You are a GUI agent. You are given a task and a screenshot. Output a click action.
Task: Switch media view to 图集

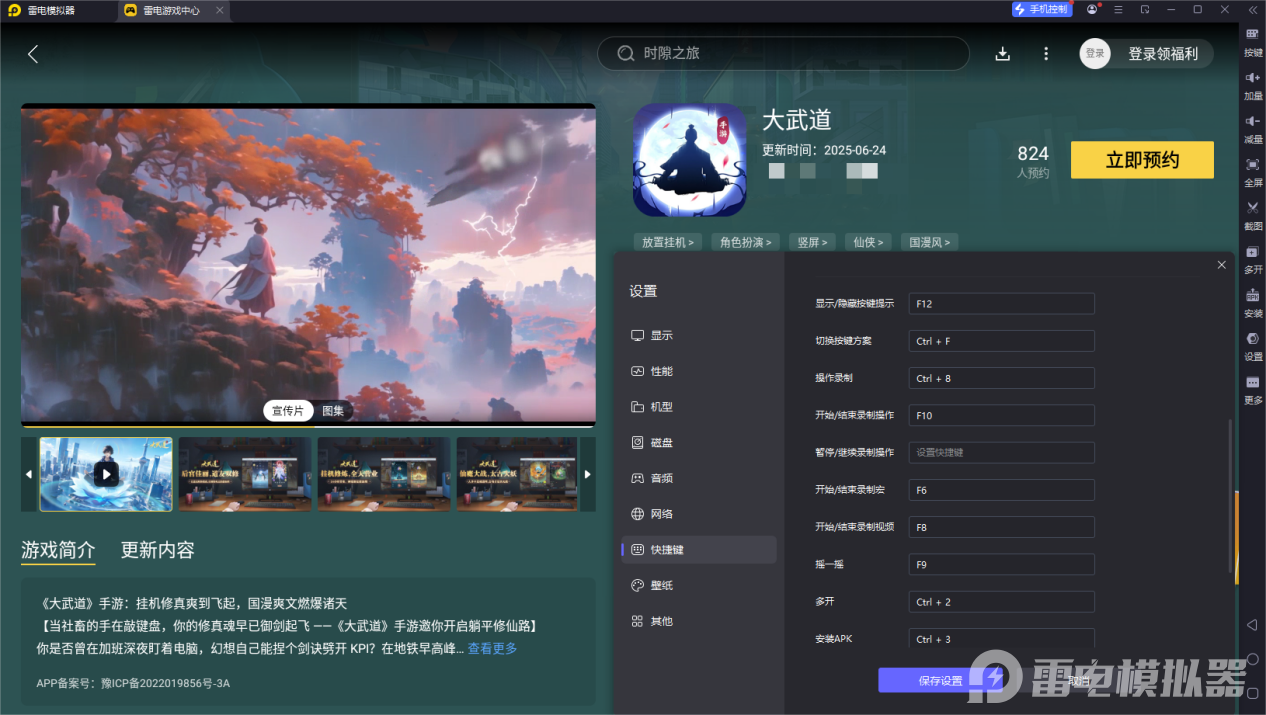coord(333,411)
